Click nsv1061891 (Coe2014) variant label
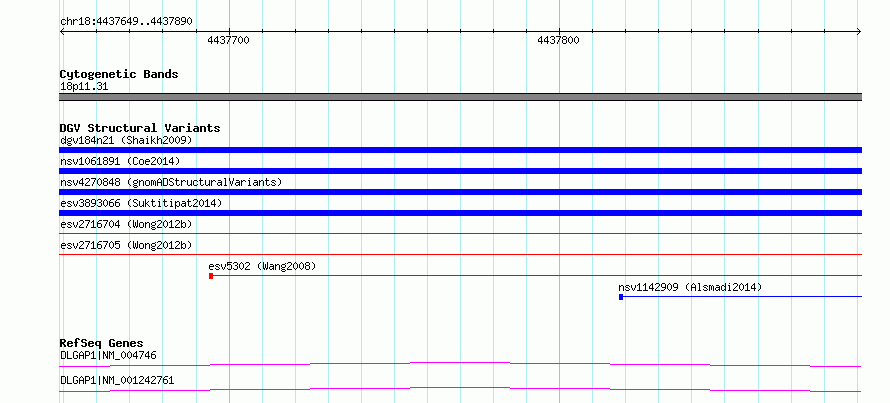The width and height of the screenshot is (890, 403). point(120,161)
